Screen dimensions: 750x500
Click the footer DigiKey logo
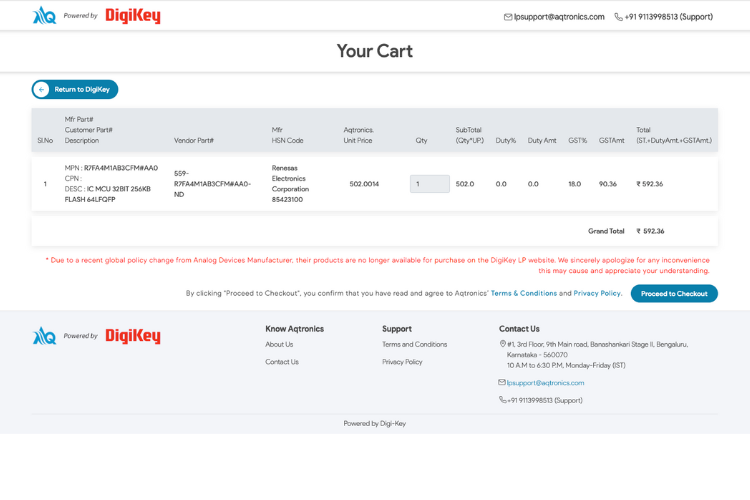133,336
